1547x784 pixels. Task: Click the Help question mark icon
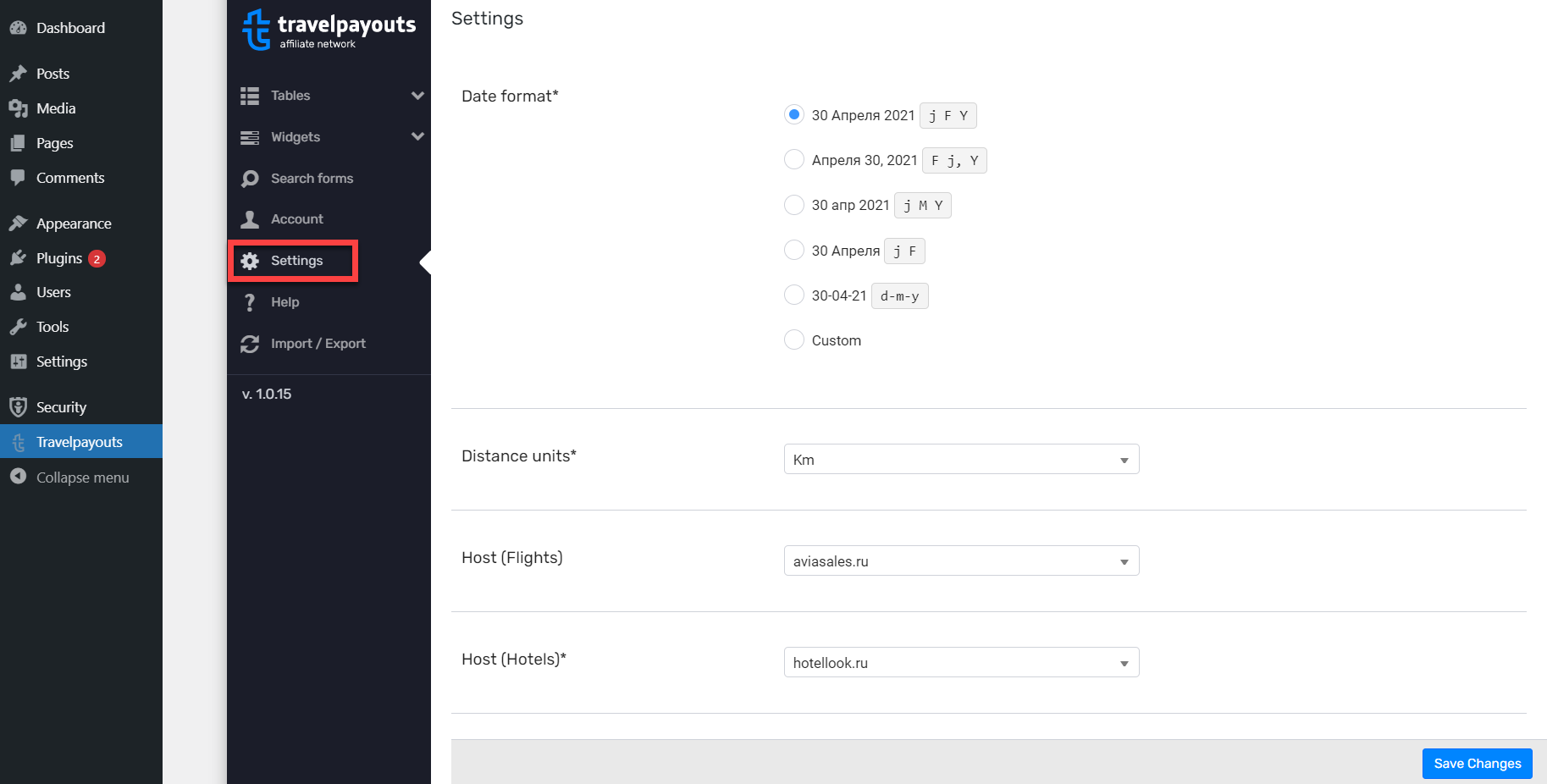click(250, 302)
